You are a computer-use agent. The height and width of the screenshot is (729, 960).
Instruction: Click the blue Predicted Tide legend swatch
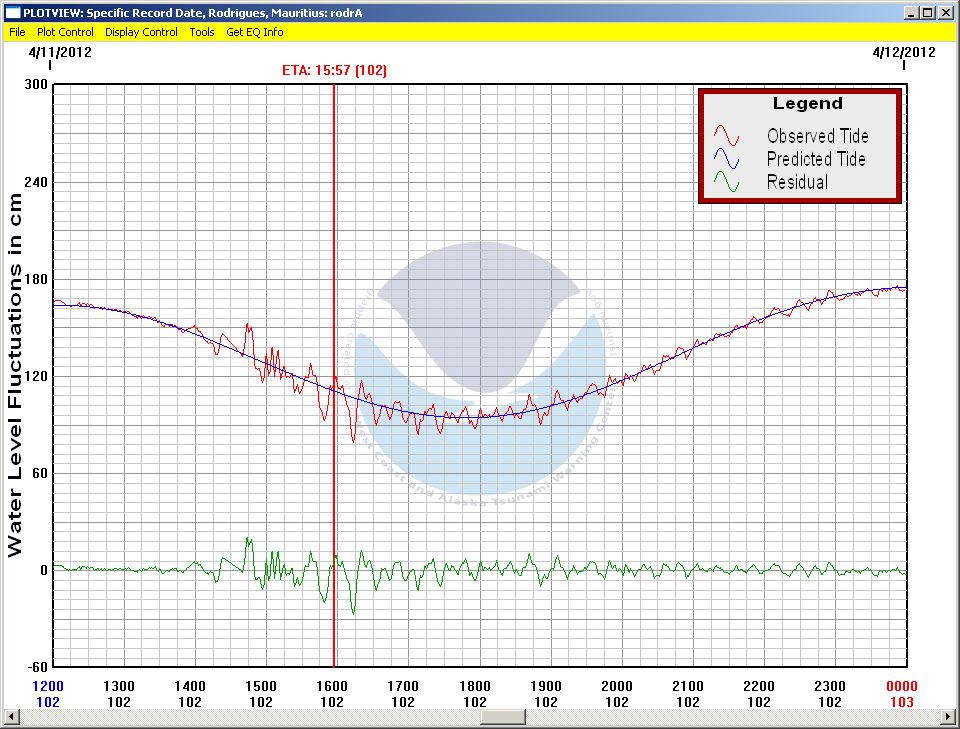pyautogui.click(x=726, y=159)
